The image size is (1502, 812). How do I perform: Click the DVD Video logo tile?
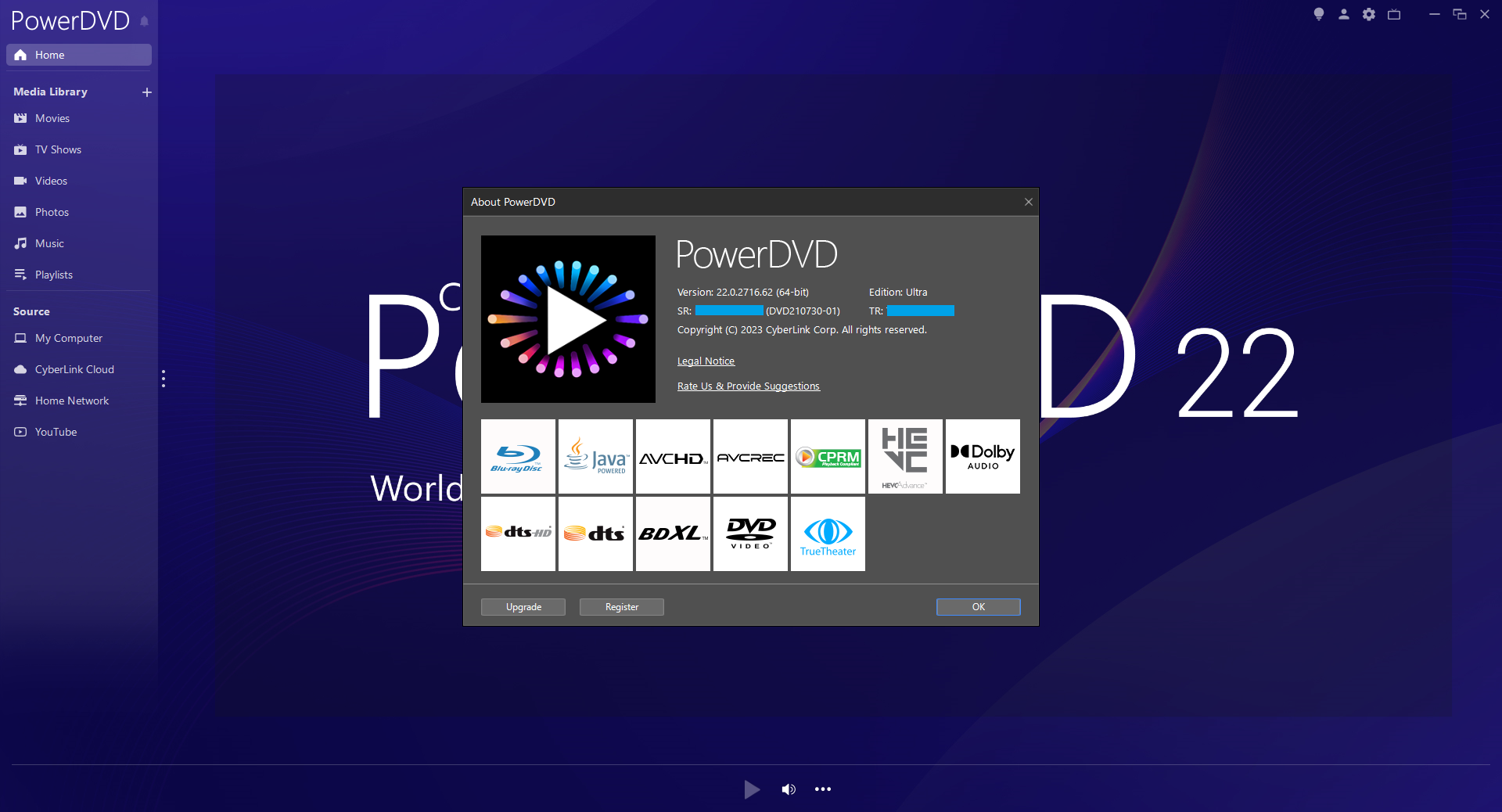(x=750, y=534)
